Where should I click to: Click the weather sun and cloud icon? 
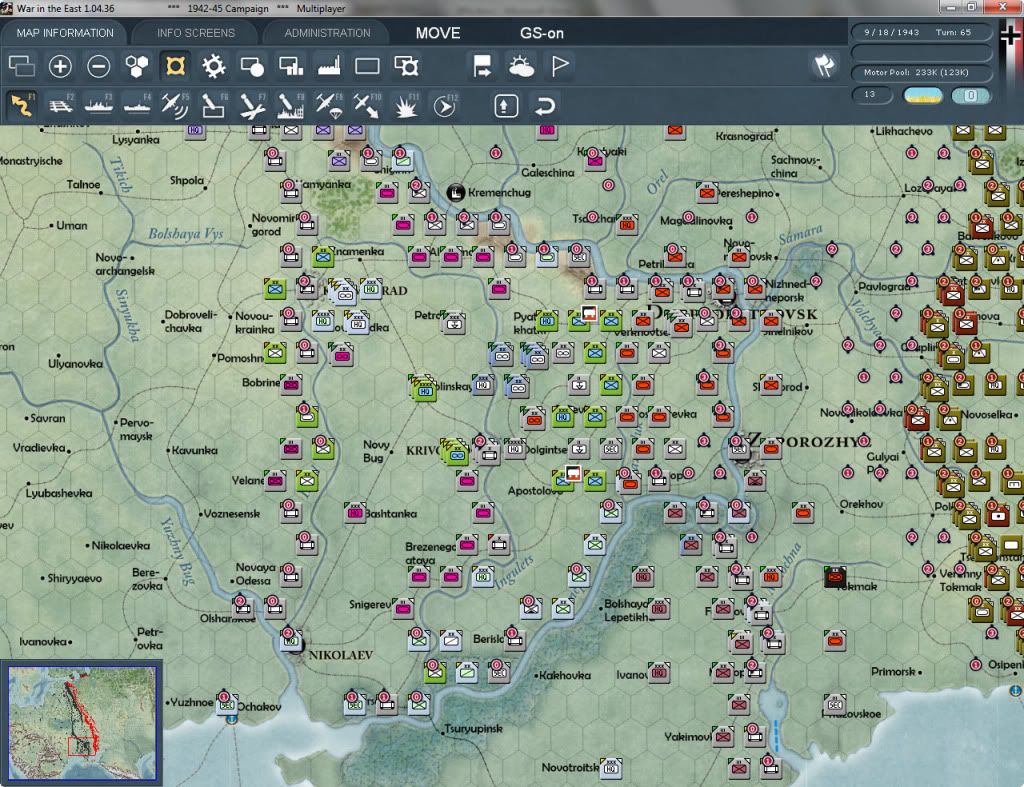tap(521, 66)
